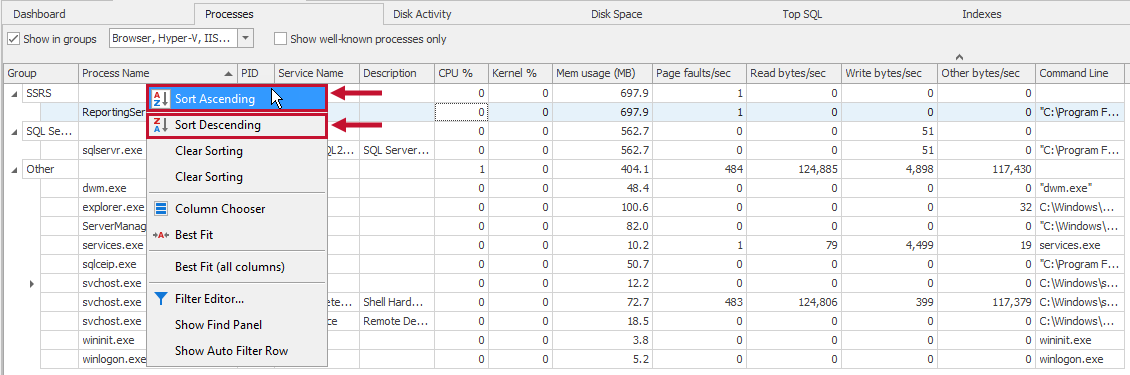Click the 100.6 memory usage cell

coord(602,207)
